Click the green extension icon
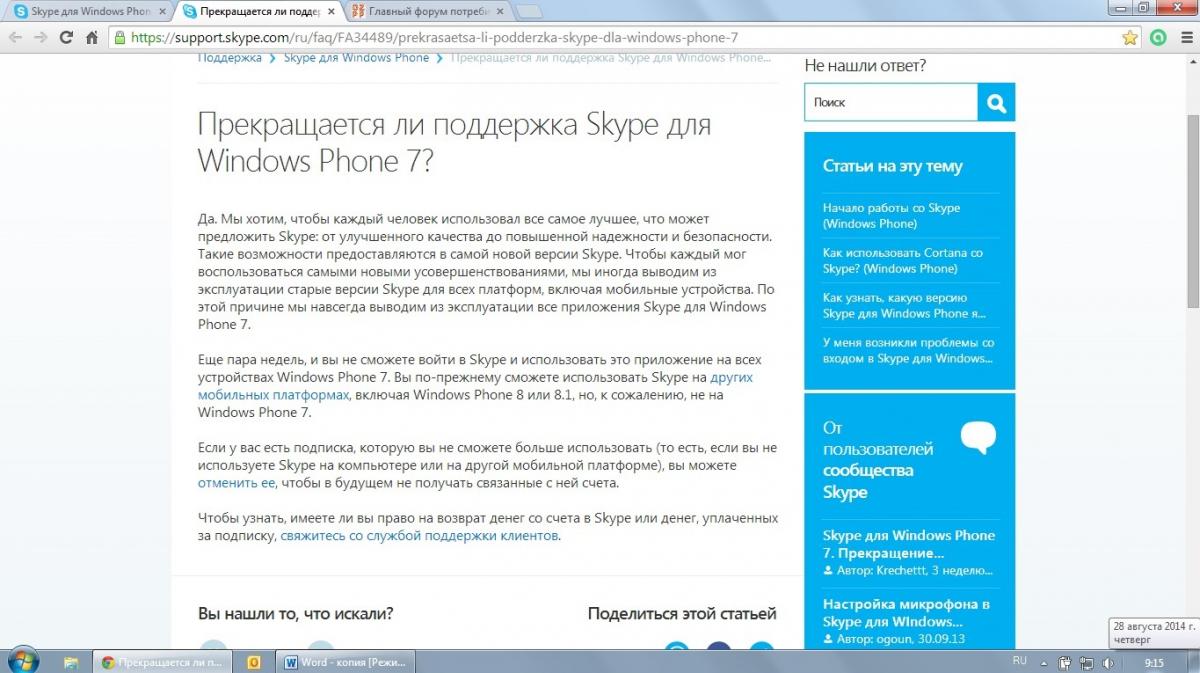This screenshot has height=673, width=1200. point(1158,37)
